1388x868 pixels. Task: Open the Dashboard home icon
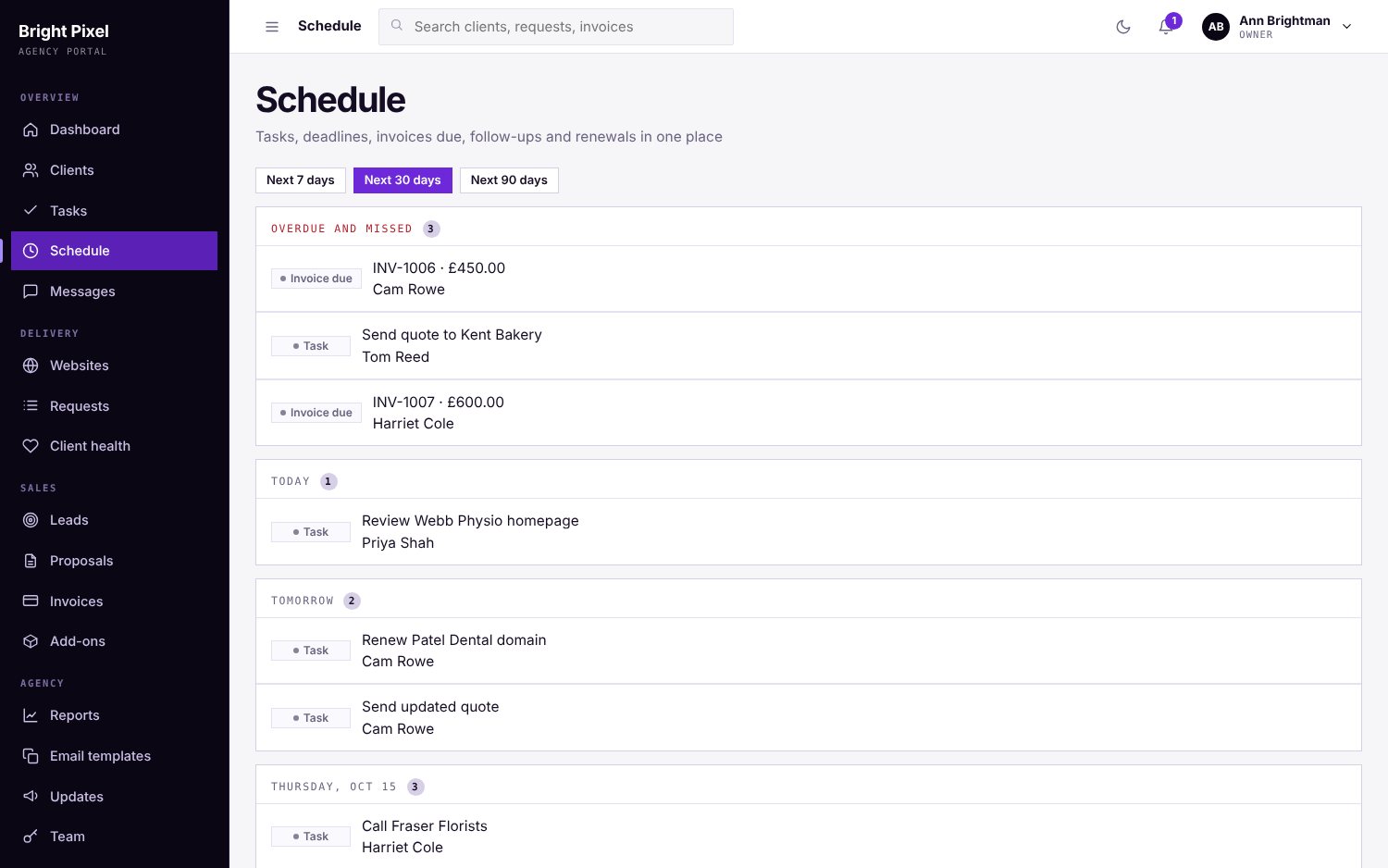pos(31,130)
